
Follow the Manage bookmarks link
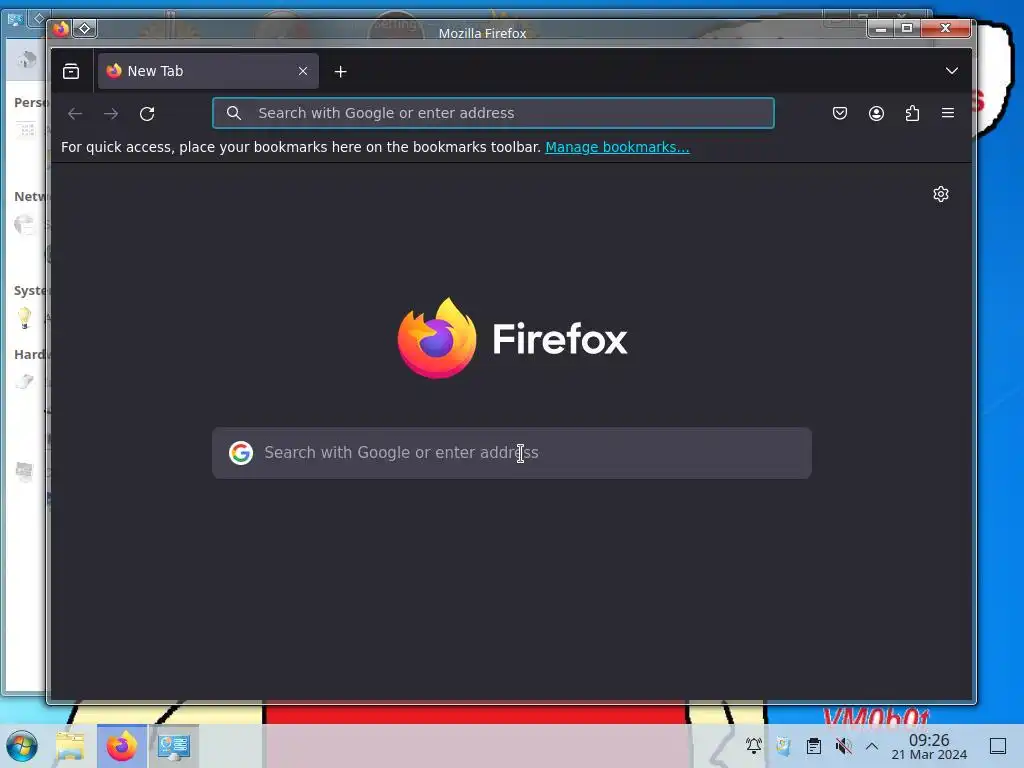[x=617, y=147]
